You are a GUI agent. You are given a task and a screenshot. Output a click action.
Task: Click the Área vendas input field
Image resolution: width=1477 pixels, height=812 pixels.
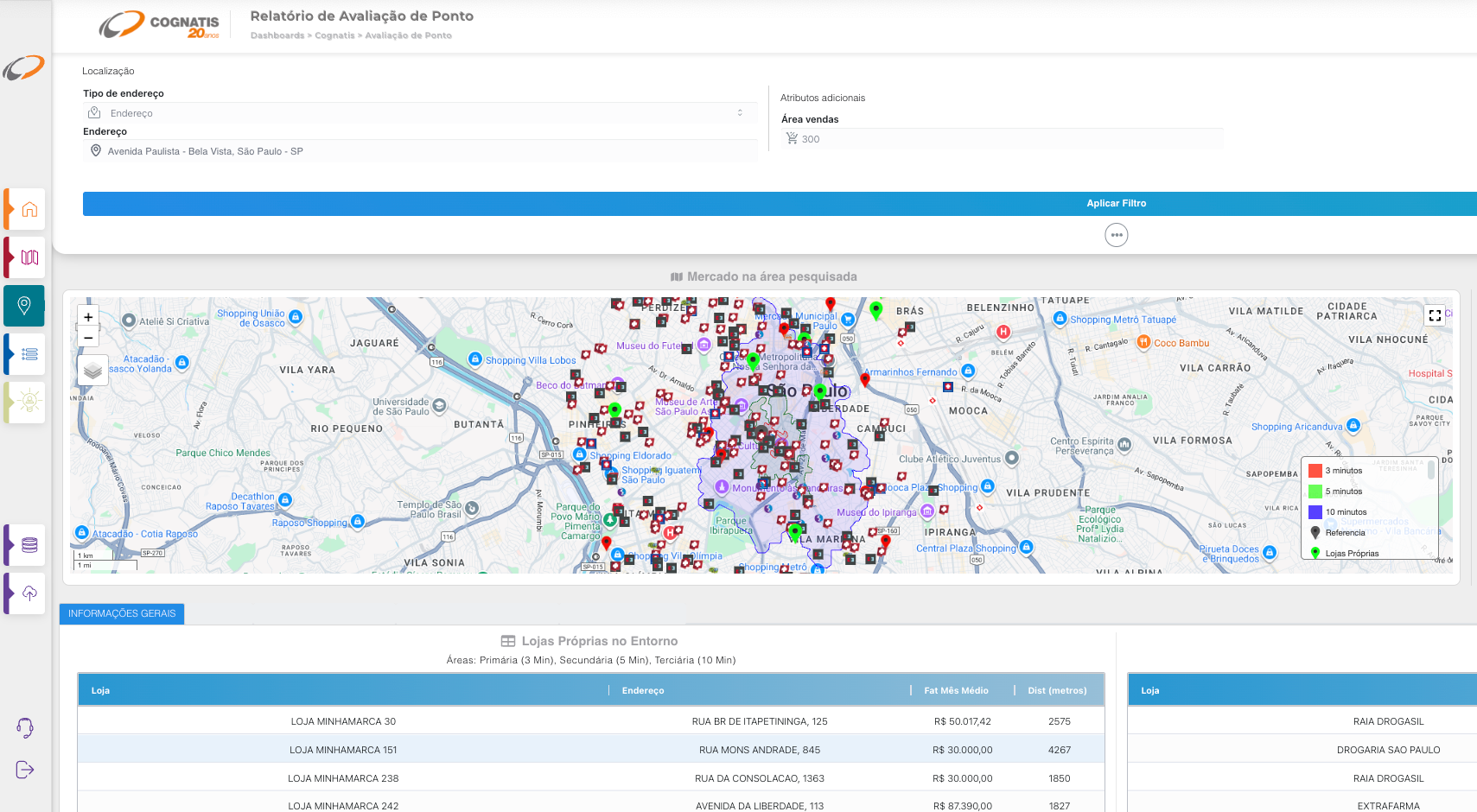point(1003,139)
